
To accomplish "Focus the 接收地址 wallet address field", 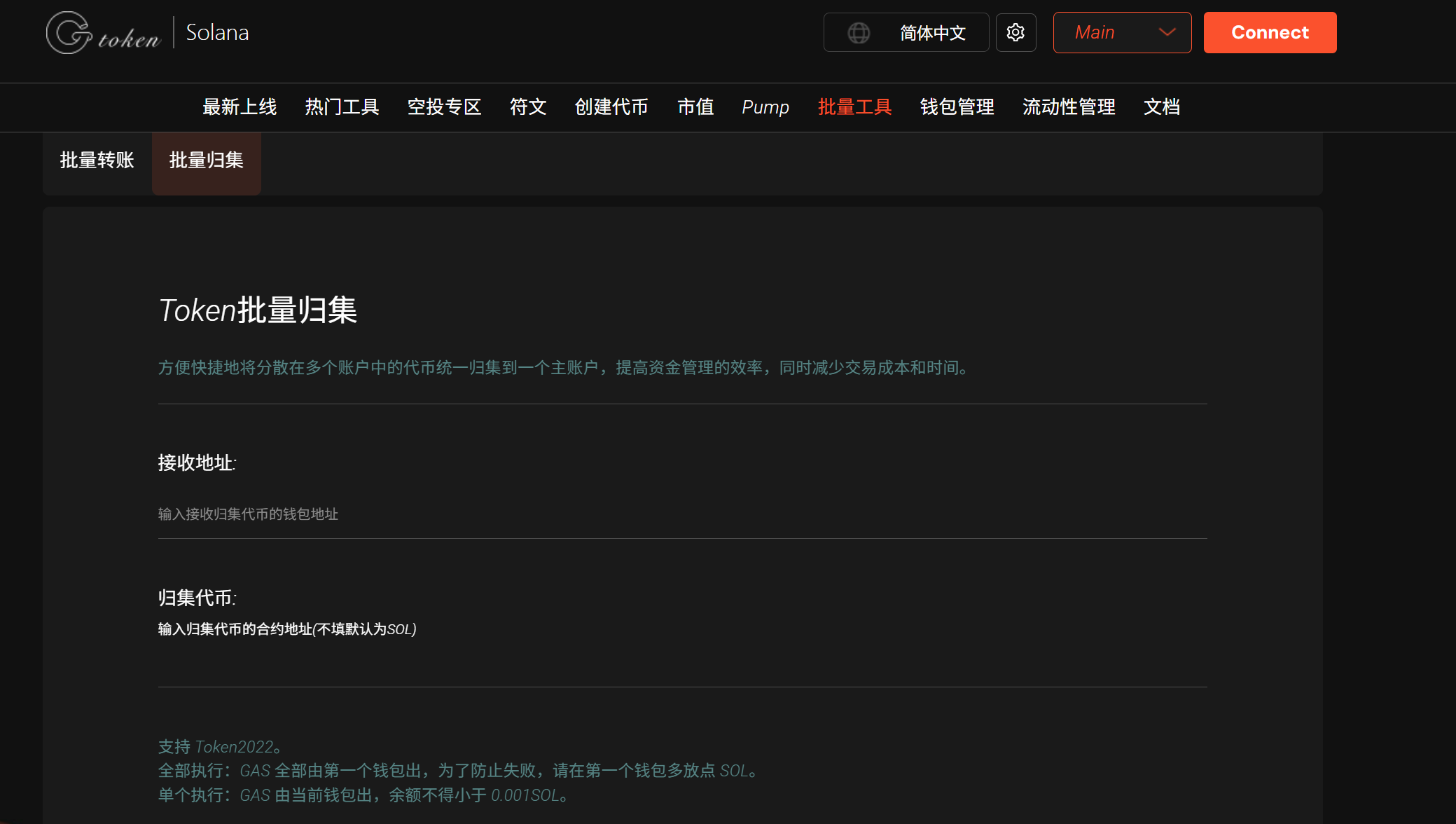I will [x=682, y=514].
